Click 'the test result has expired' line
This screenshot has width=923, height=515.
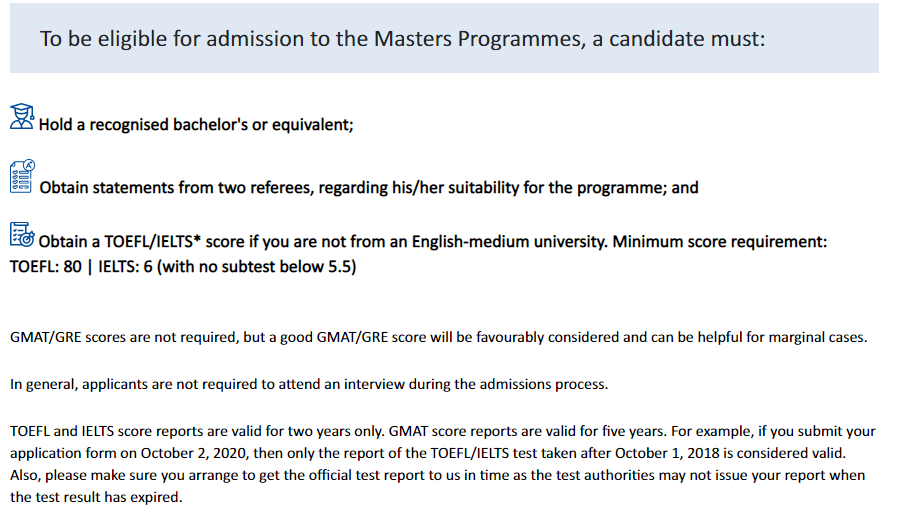(x=96, y=497)
